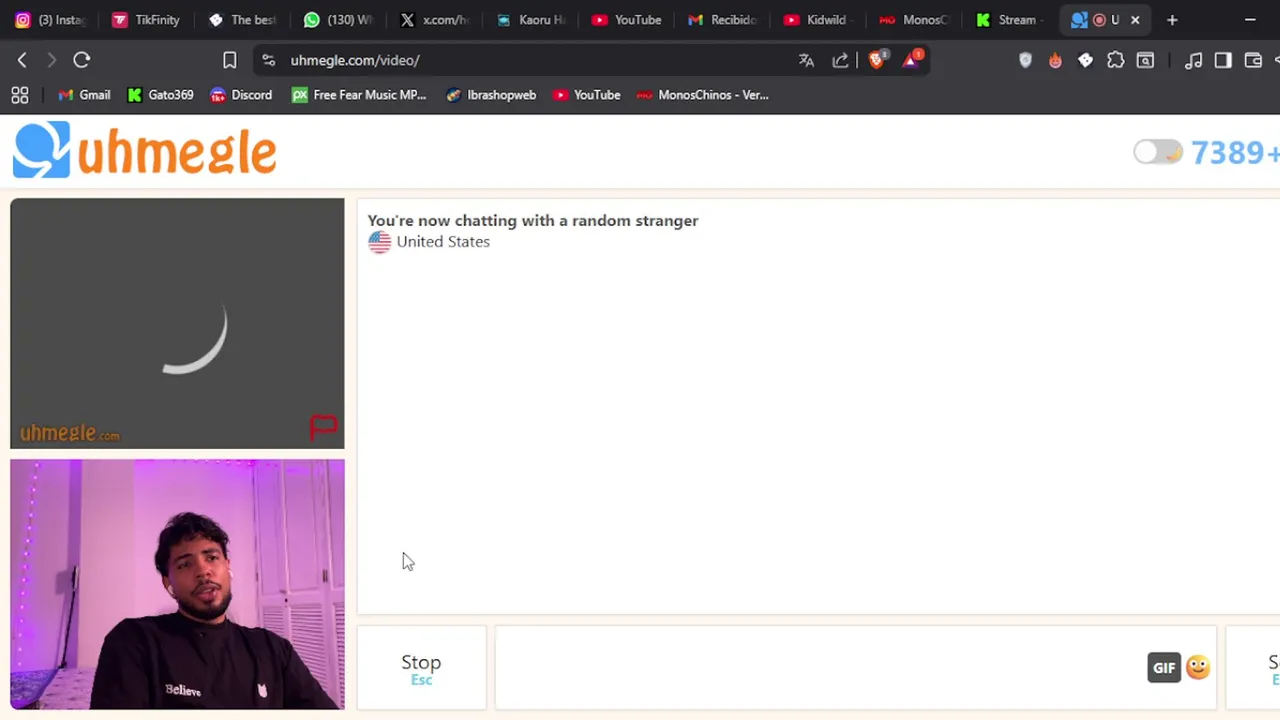Open the YouTube bookmark
Screen dimensions: 1280x720
[587, 95]
